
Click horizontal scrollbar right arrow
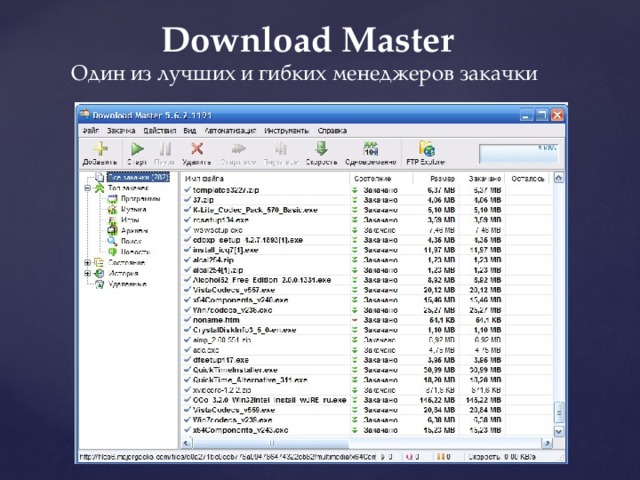547,443
